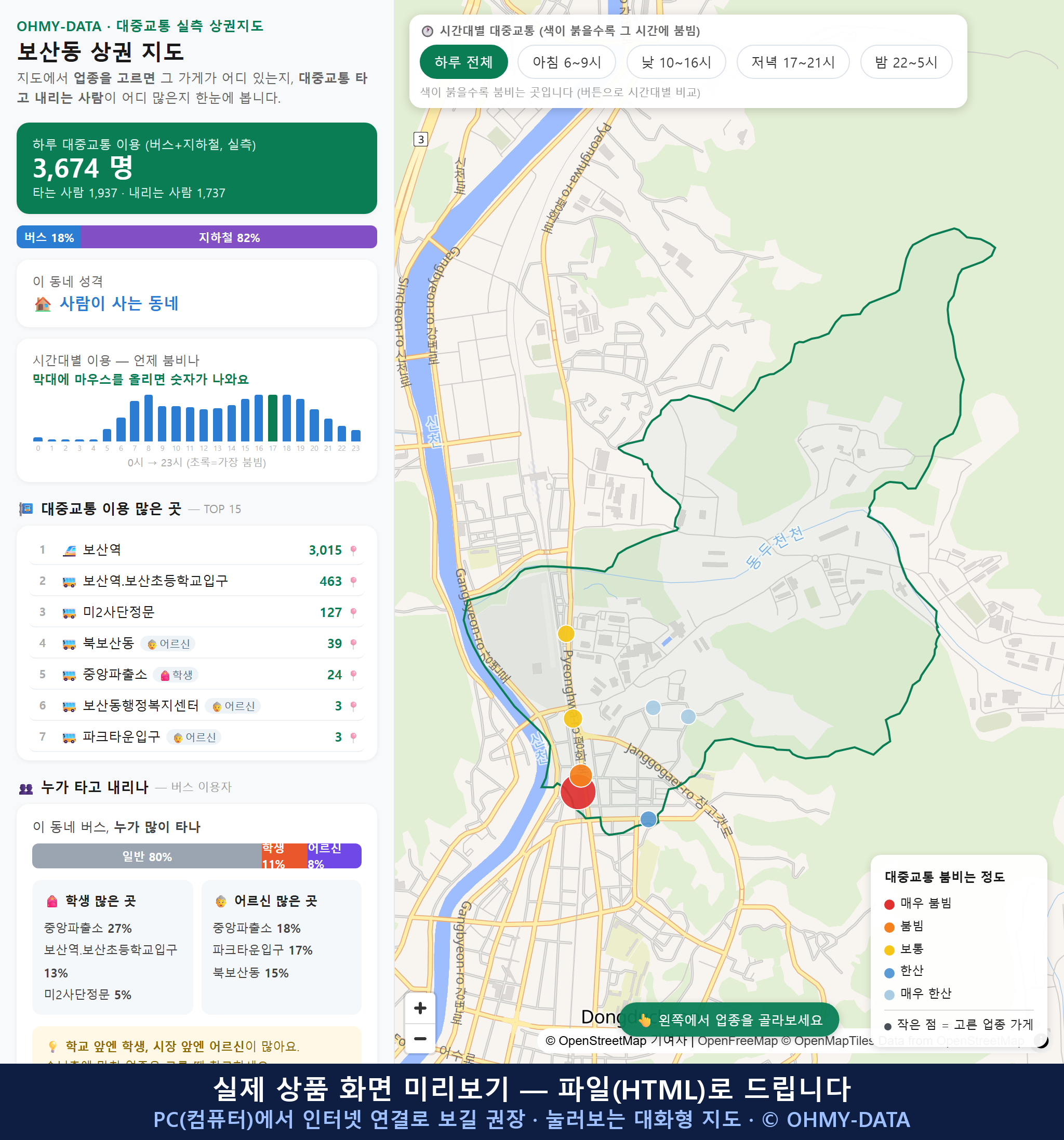Click the orange 붐빔 marker above red circle
This screenshot has width=1064, height=1140.
(x=580, y=776)
